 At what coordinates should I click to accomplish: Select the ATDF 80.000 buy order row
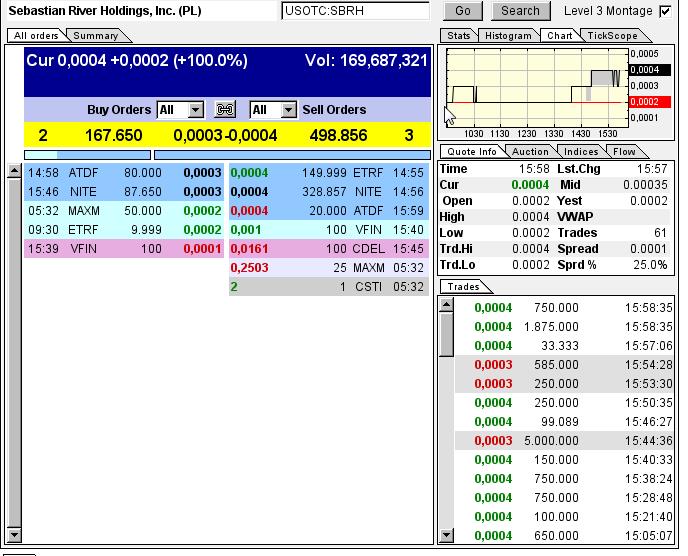pos(124,173)
